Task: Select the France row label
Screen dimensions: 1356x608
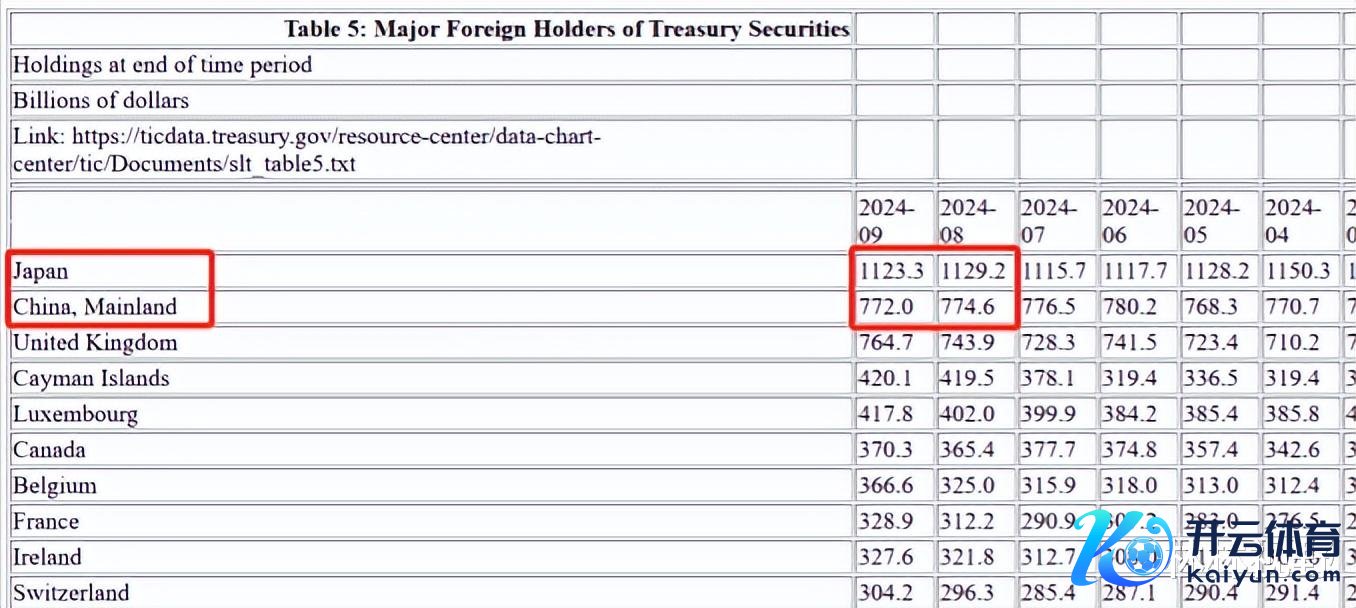Action: [46, 522]
